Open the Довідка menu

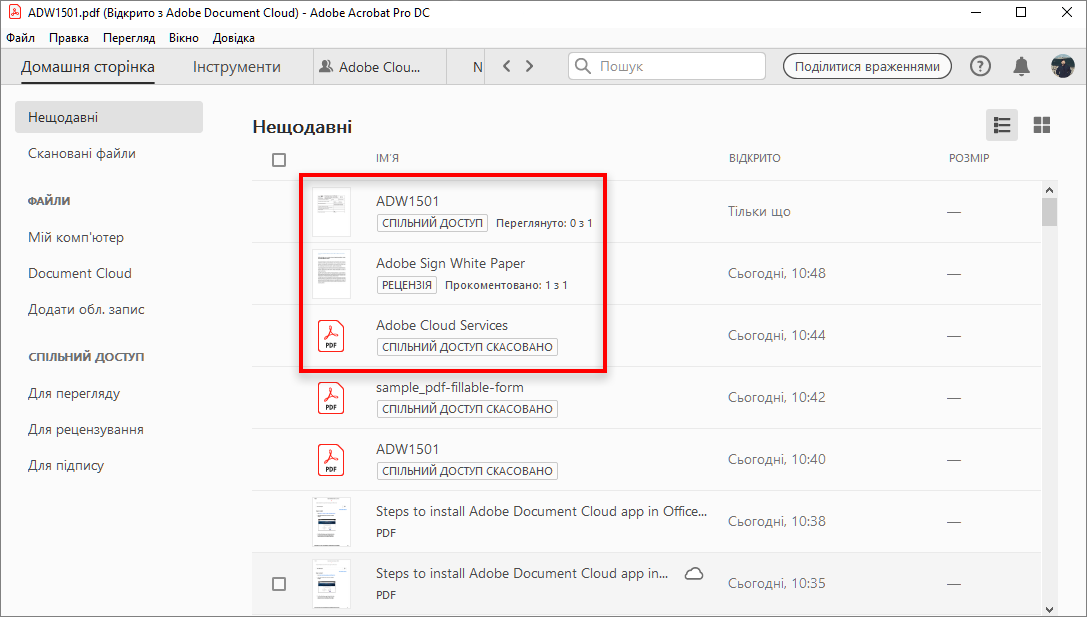point(234,38)
